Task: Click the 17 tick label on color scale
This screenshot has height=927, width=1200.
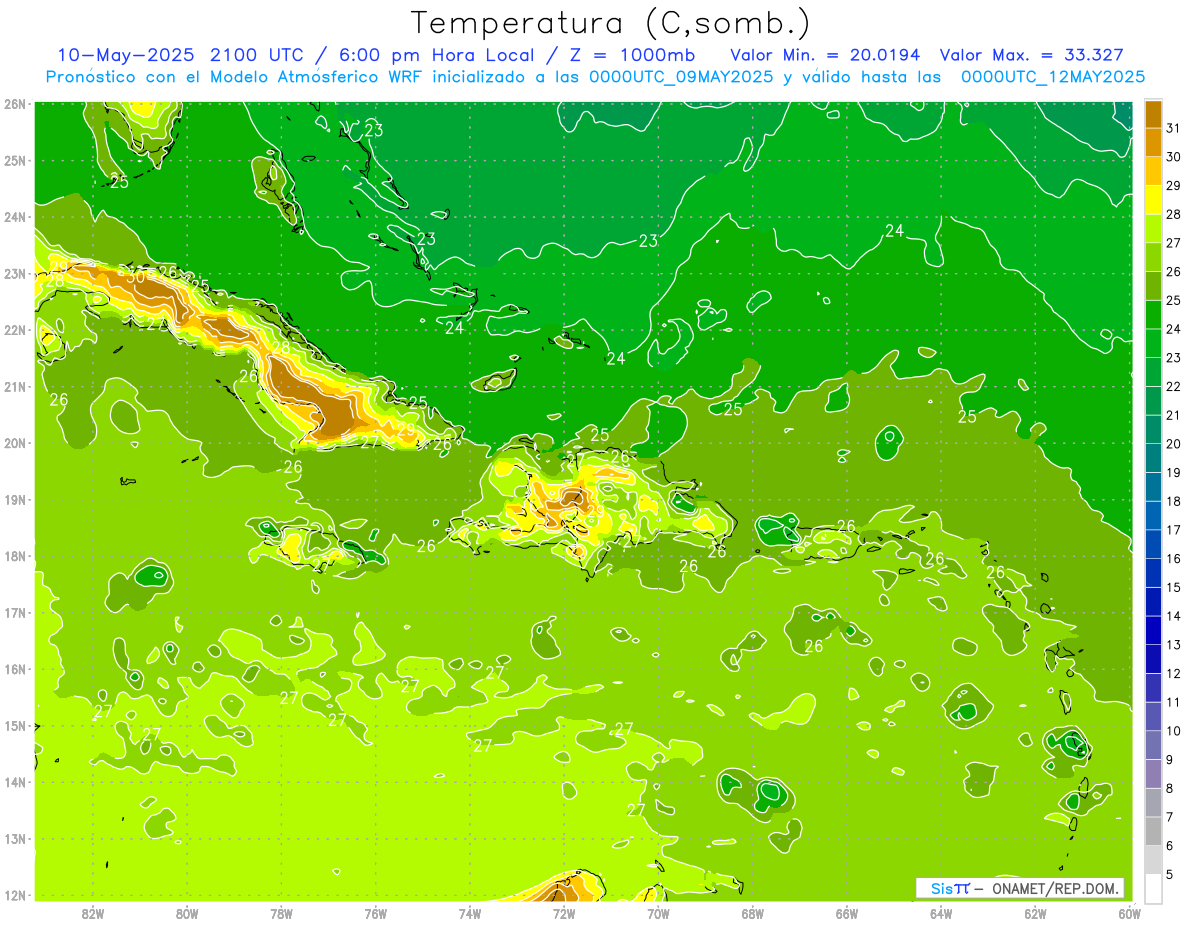Action: click(1174, 530)
